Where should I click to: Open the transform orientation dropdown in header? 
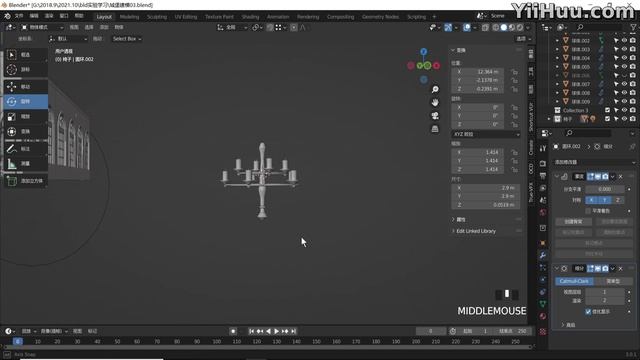232,27
